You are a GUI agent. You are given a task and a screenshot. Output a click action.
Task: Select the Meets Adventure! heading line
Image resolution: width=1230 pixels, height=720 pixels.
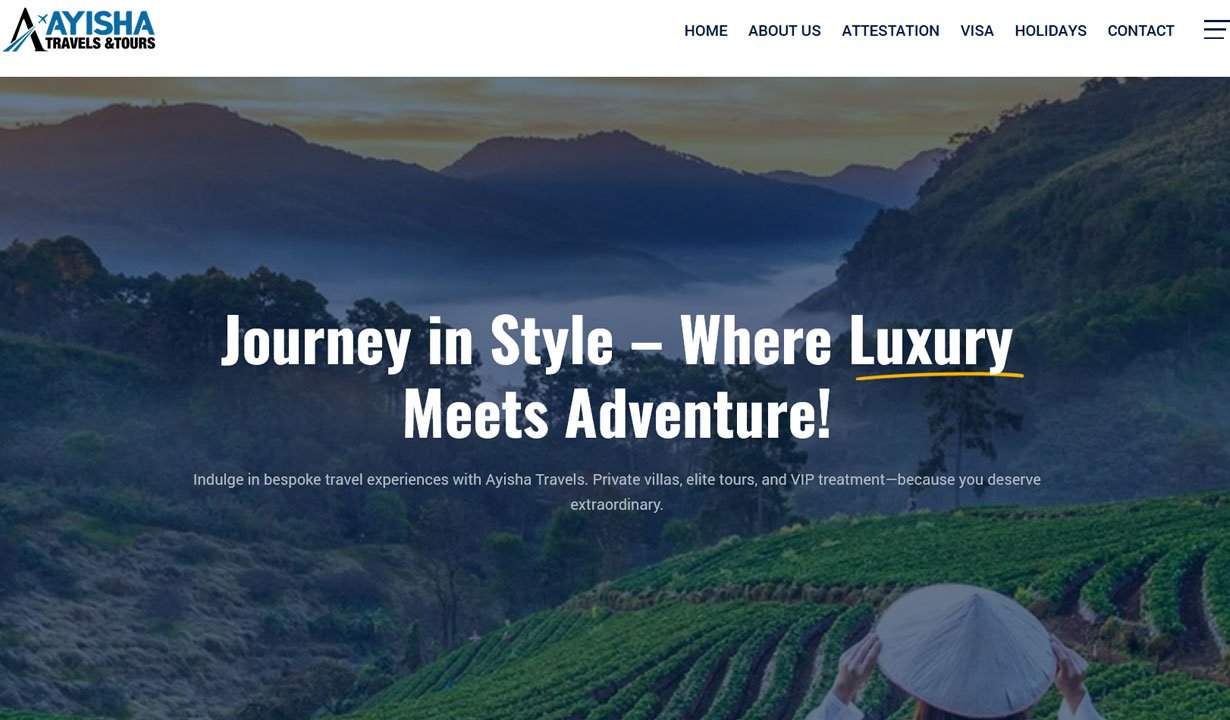(x=617, y=413)
